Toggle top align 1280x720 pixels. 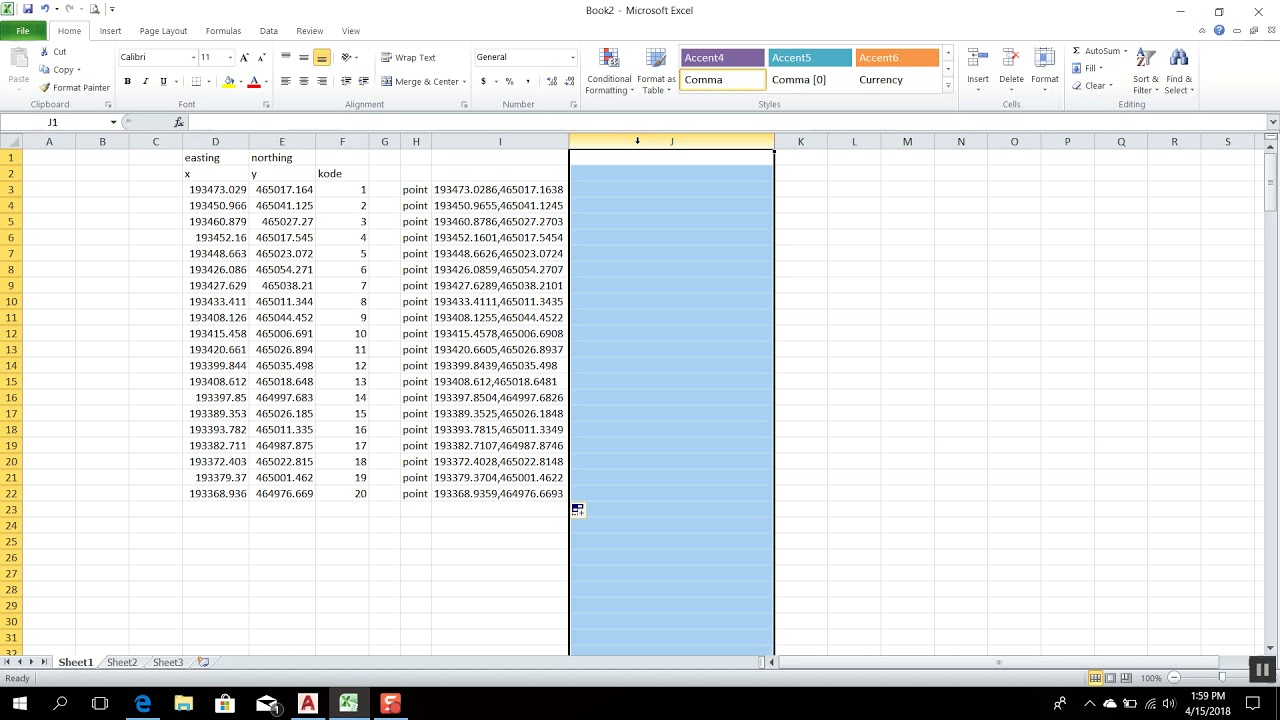pyautogui.click(x=286, y=57)
